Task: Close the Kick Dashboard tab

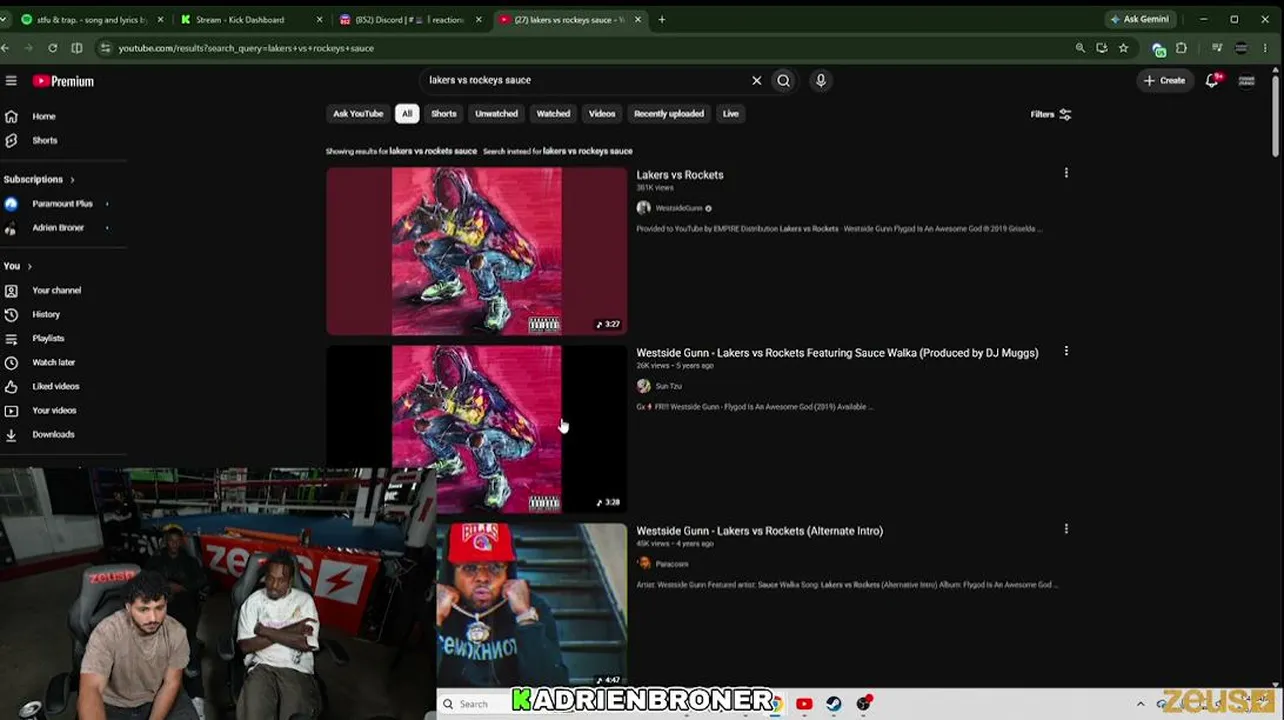Action: pyautogui.click(x=319, y=19)
